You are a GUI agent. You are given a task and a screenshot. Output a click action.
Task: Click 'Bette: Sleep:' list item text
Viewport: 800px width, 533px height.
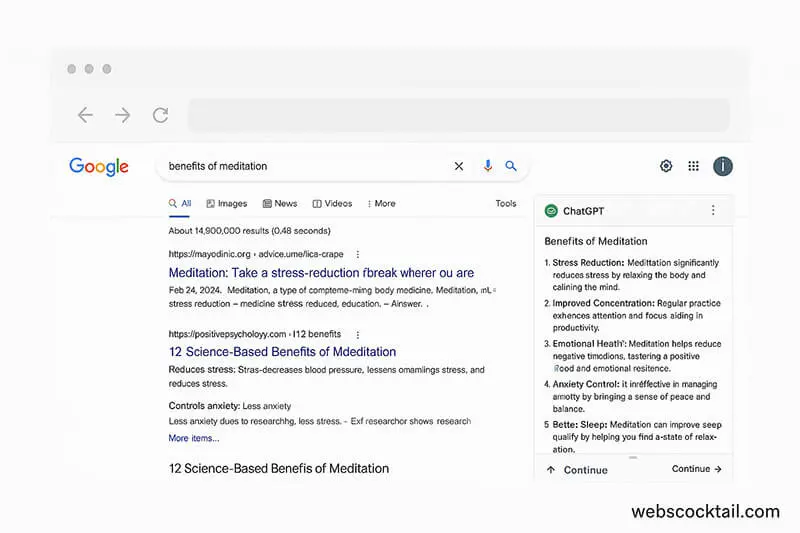coord(580,424)
